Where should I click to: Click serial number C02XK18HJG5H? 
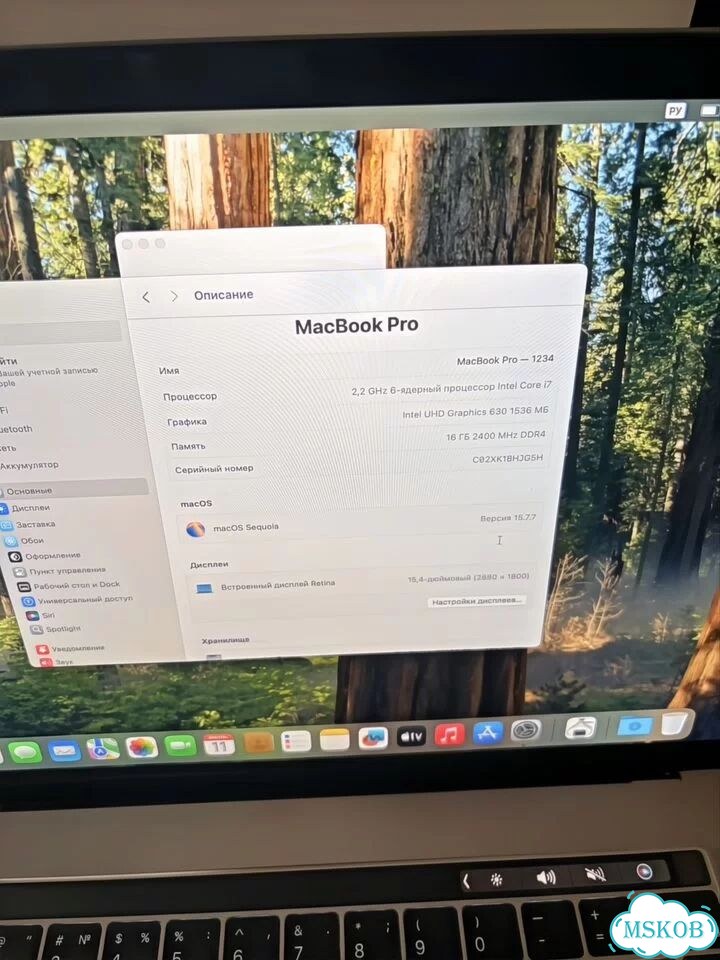pos(508,458)
